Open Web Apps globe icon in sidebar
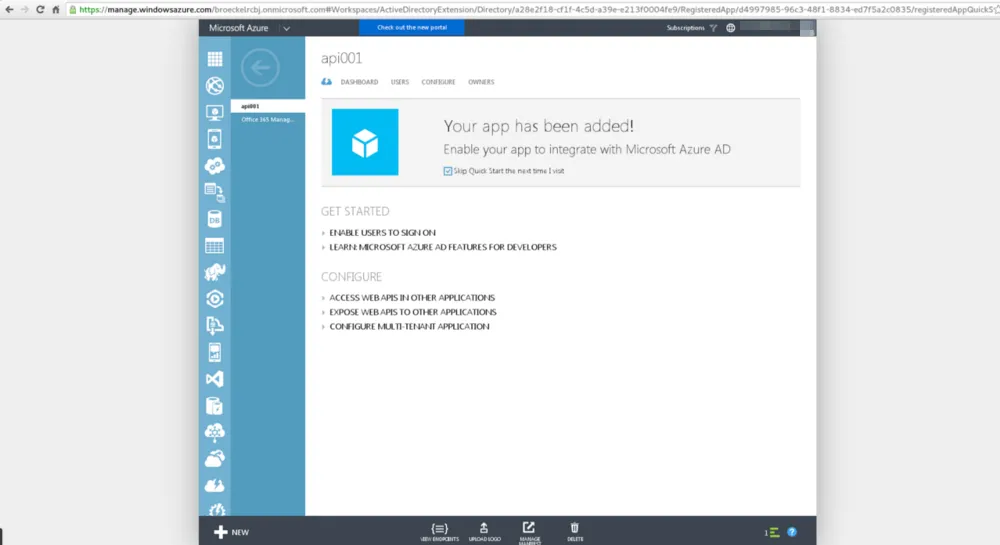The image size is (1000, 545). pyautogui.click(x=215, y=85)
